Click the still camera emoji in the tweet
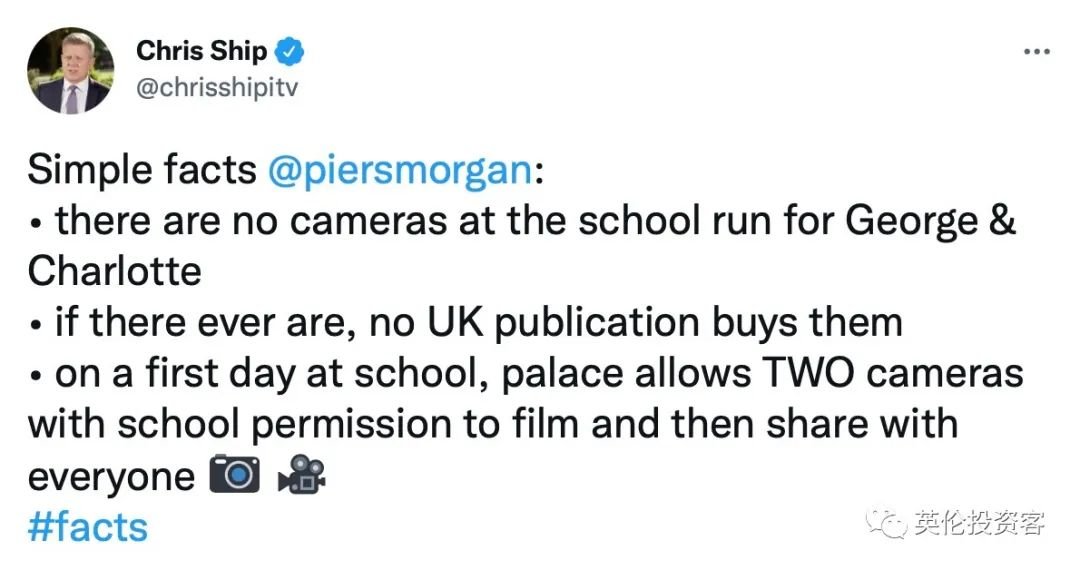This screenshot has width=1080, height=570. pyautogui.click(x=234, y=476)
